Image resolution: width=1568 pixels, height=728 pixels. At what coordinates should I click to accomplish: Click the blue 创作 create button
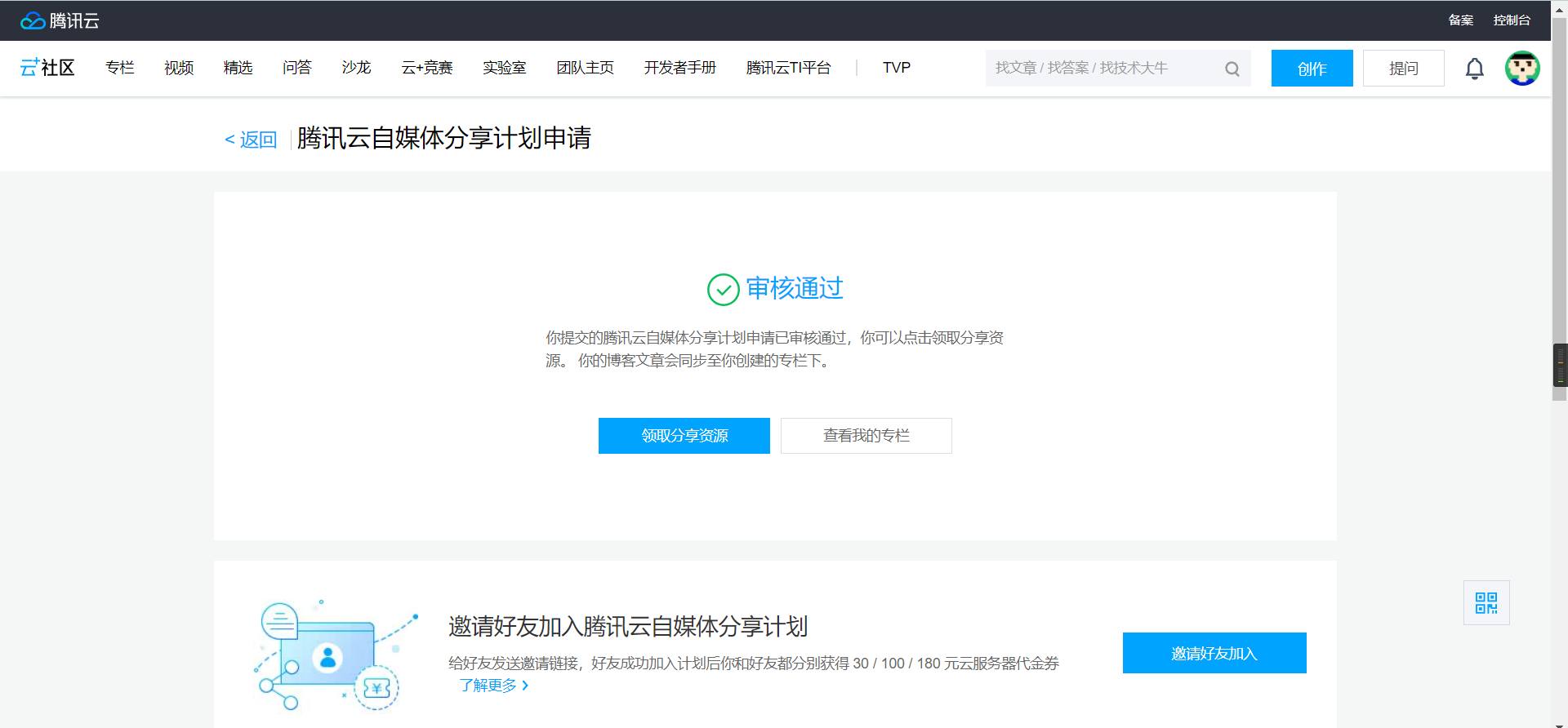click(1312, 69)
